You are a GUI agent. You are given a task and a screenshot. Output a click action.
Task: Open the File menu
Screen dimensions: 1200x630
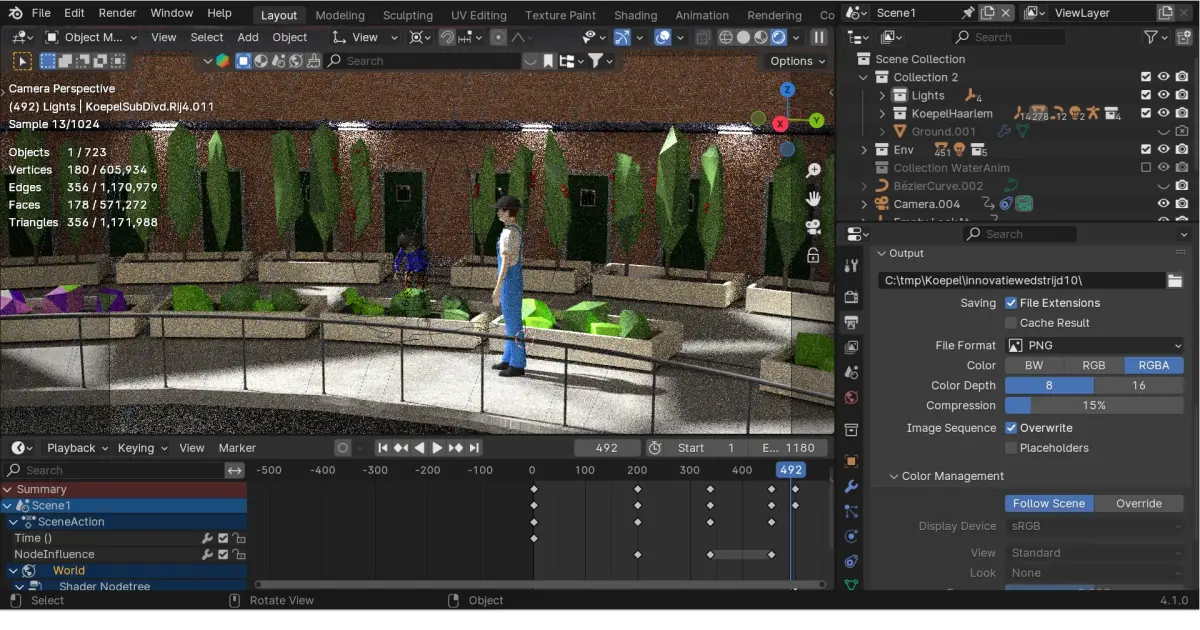click(x=40, y=13)
